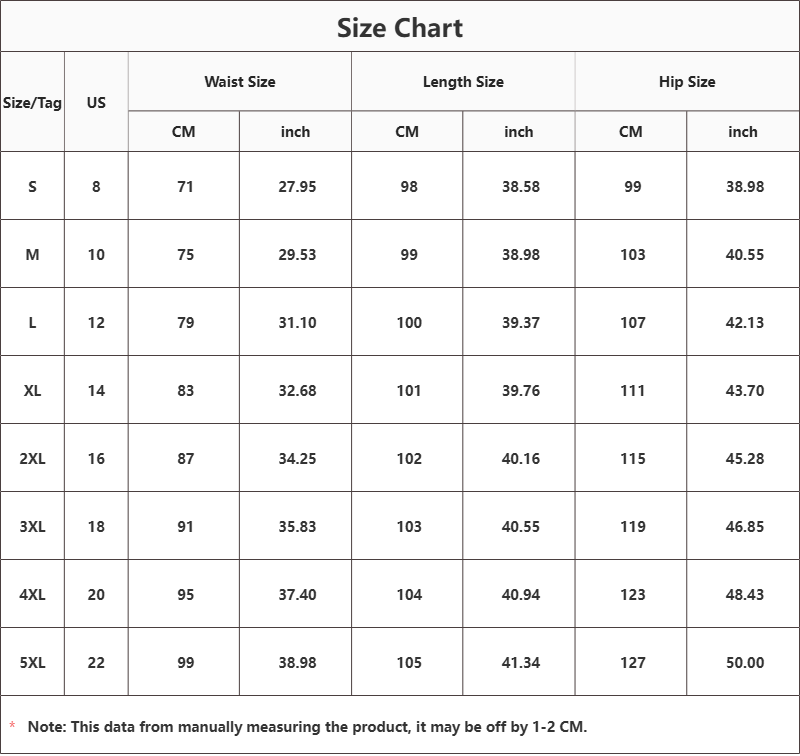Click the 5XL size row label

pyautogui.click(x=32, y=663)
